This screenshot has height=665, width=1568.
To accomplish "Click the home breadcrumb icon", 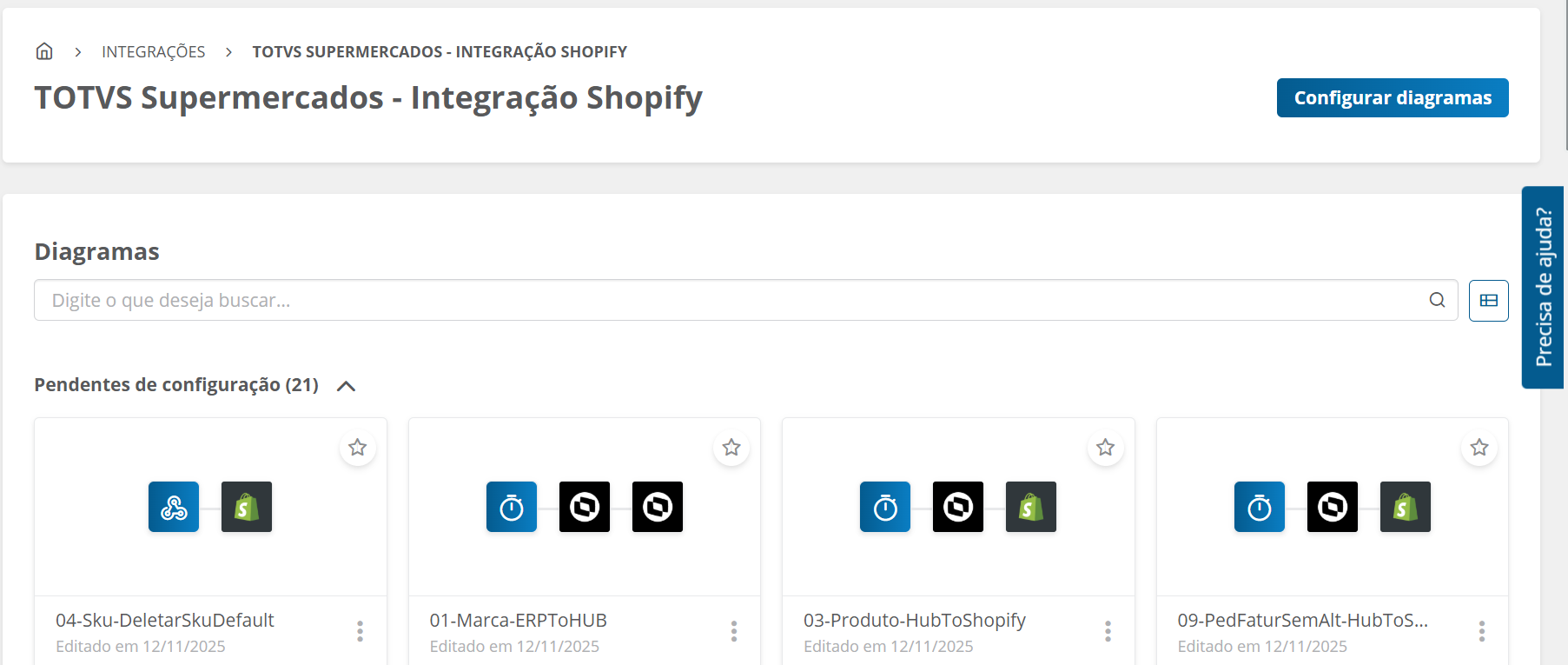I will pos(44,51).
